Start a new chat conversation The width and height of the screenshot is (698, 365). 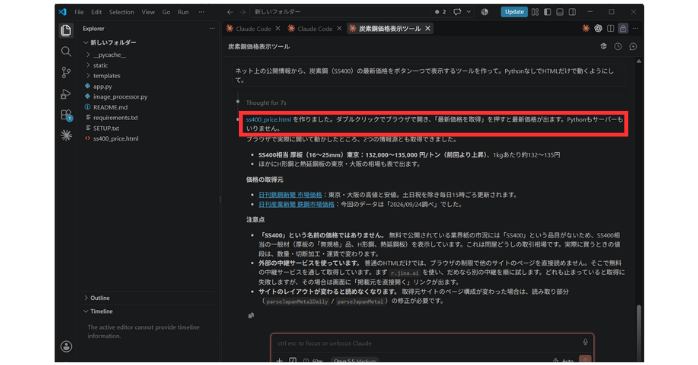pos(633,46)
